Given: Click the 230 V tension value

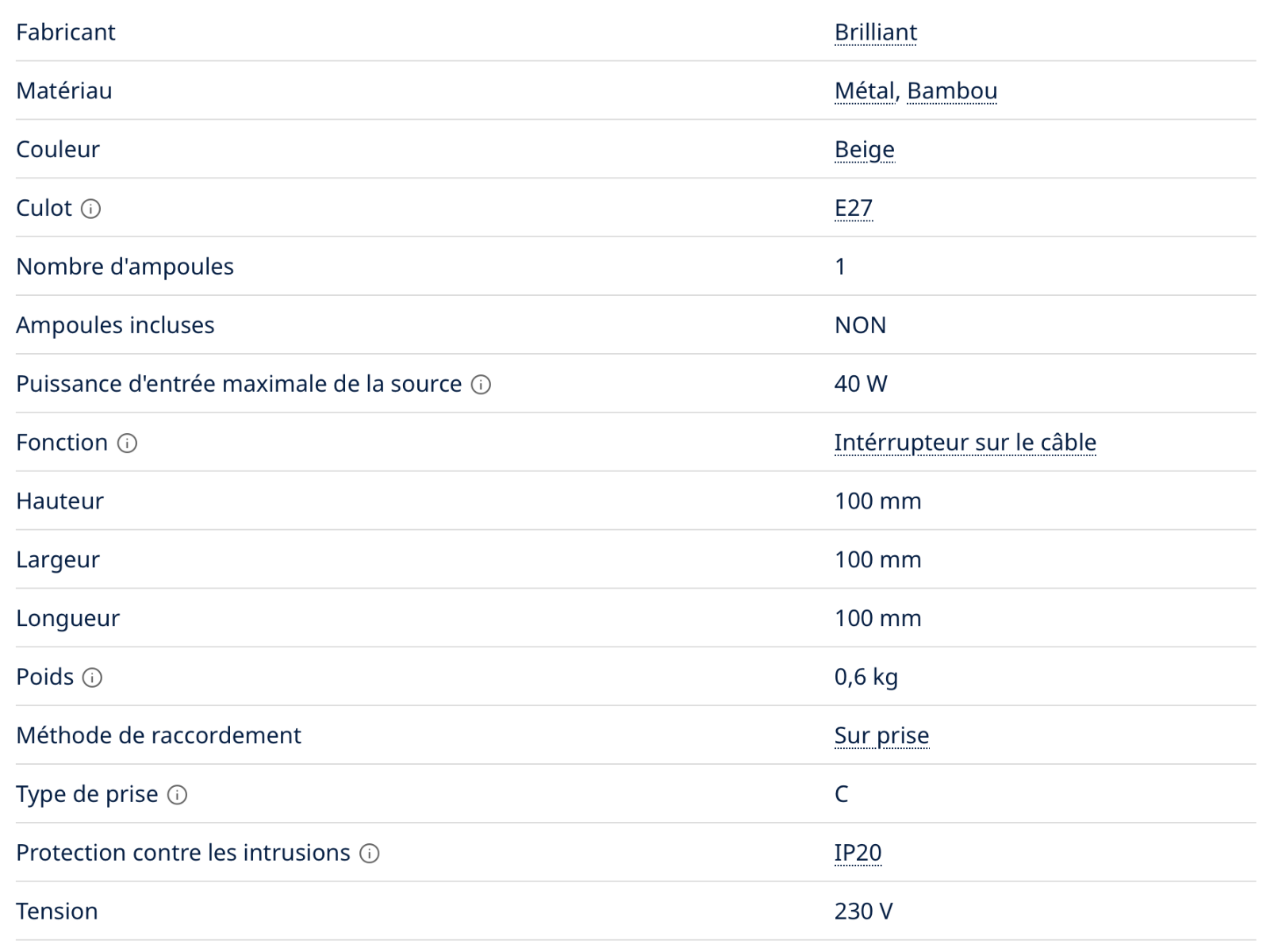Looking at the screenshot, I should [863, 912].
